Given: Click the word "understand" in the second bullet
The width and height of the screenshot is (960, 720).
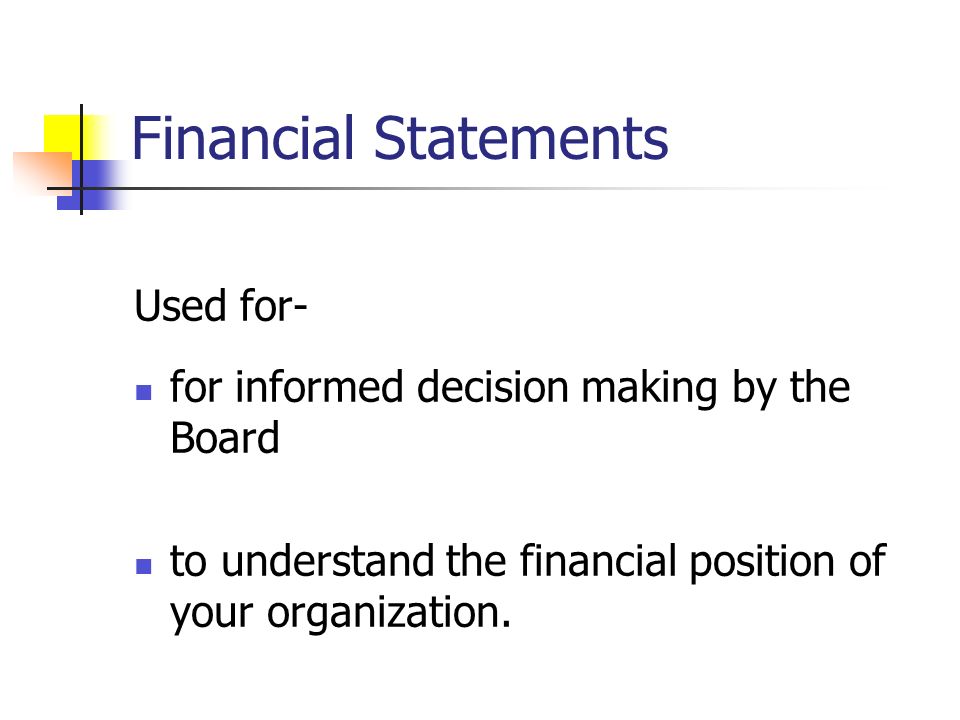Looking at the screenshot, I should pyautogui.click(x=327, y=561).
